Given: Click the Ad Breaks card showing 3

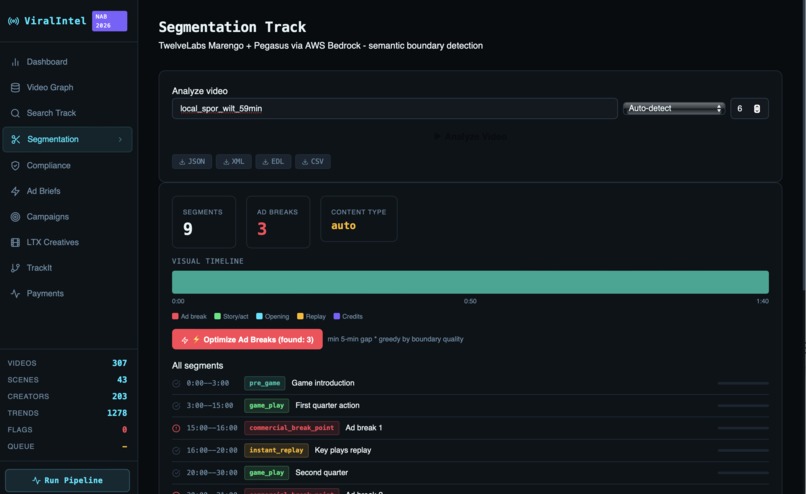Looking at the screenshot, I should pyautogui.click(x=278, y=222).
